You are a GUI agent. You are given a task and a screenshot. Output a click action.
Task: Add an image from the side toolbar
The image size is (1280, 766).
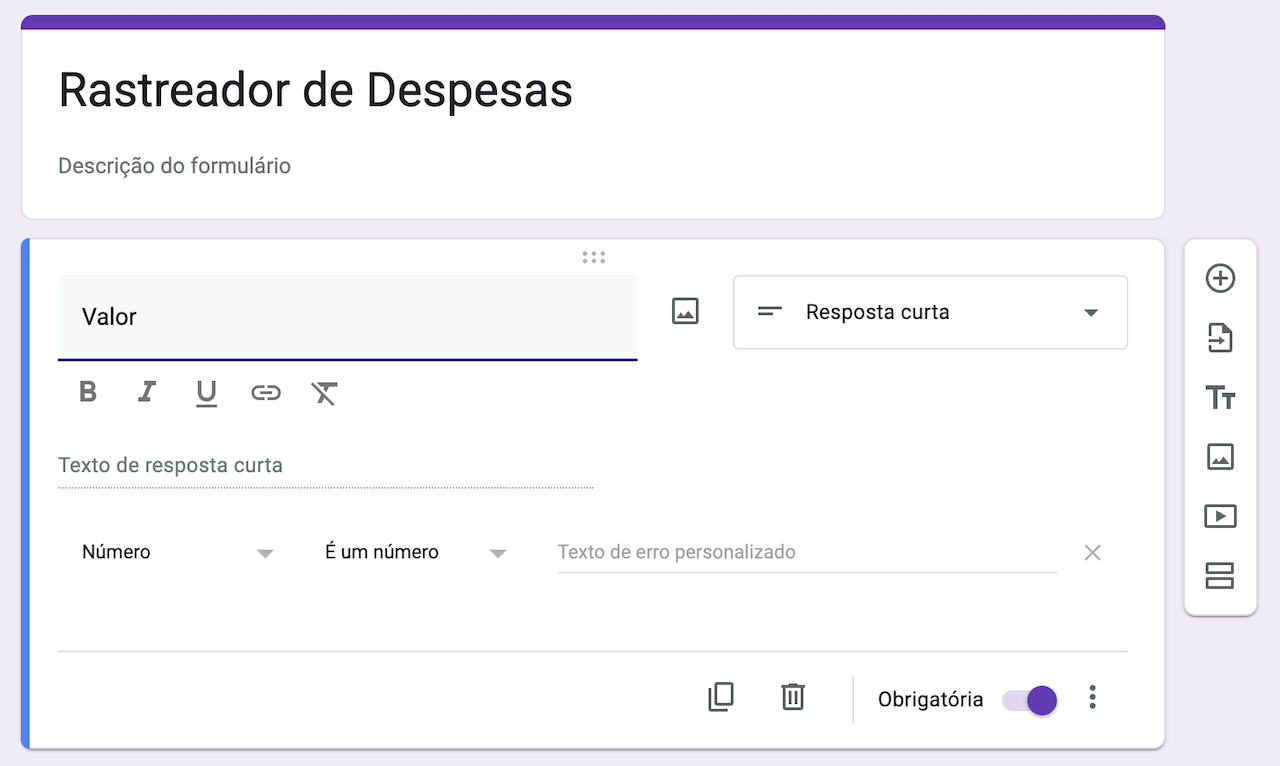(1220, 457)
